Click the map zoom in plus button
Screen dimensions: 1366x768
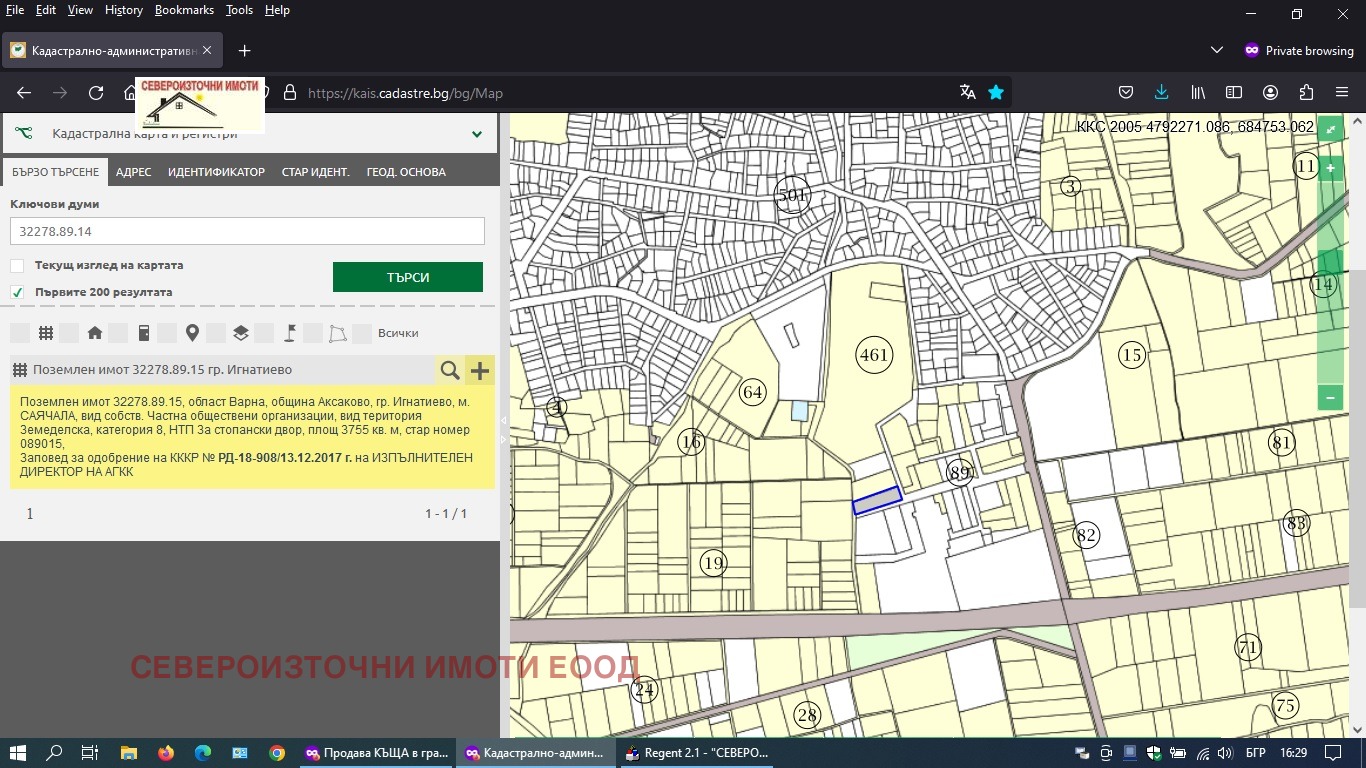click(x=1330, y=169)
